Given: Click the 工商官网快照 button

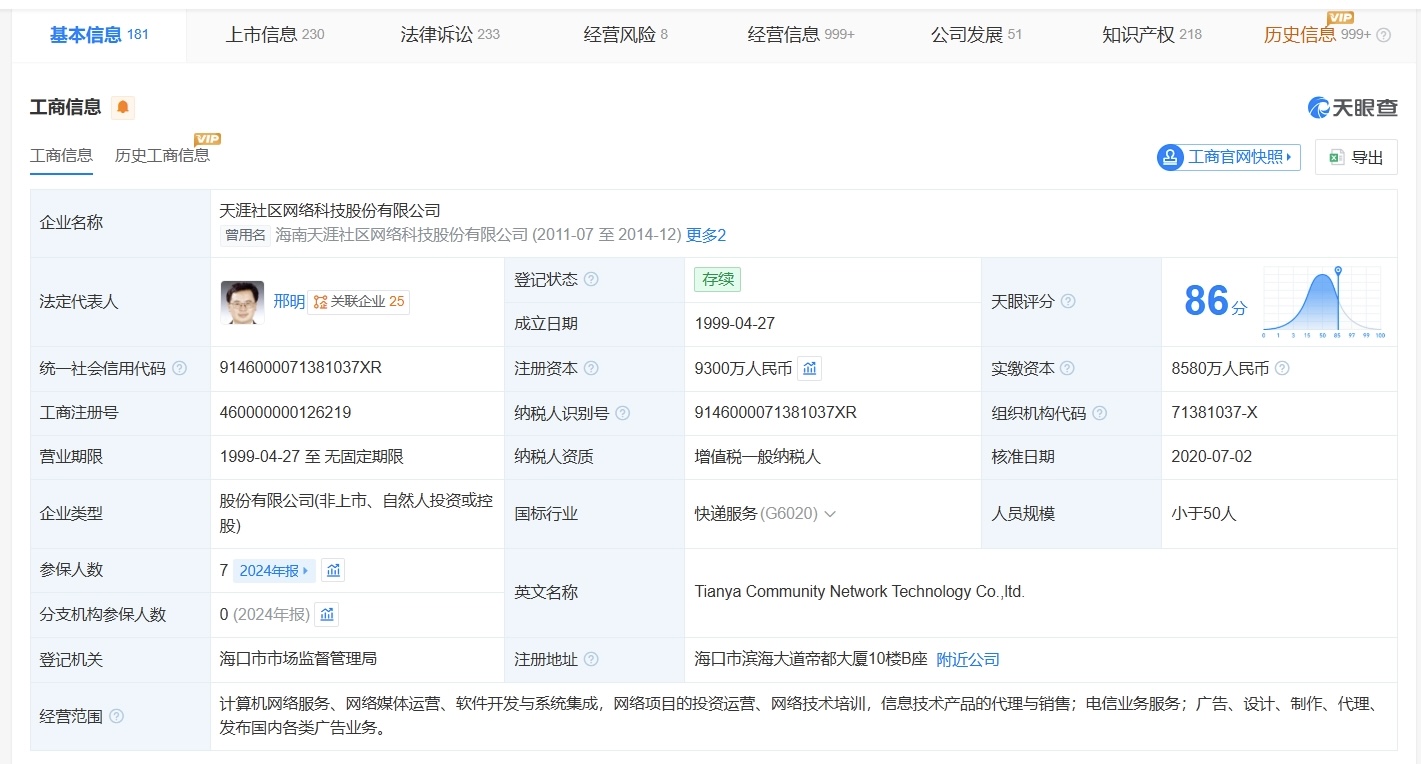Looking at the screenshot, I should 1228,157.
